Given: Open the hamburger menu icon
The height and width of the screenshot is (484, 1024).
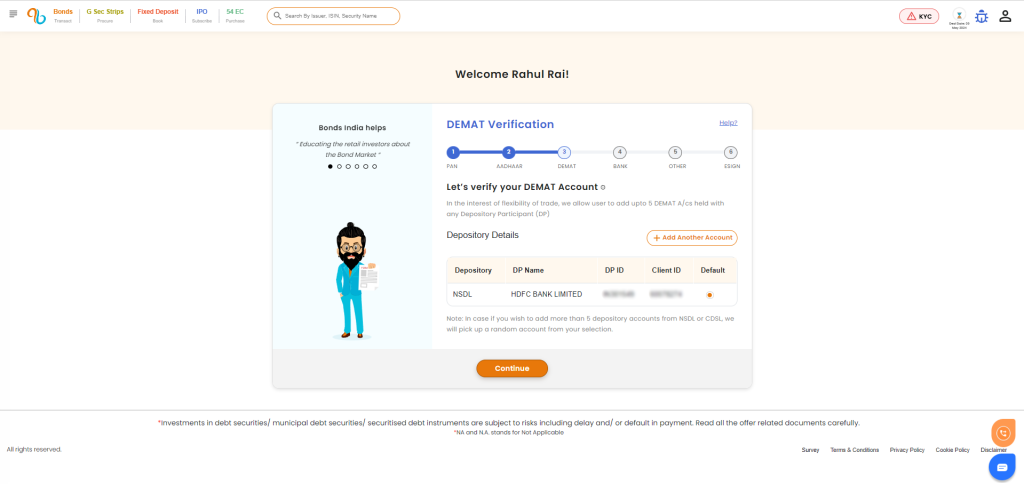Looking at the screenshot, I should pyautogui.click(x=13, y=14).
